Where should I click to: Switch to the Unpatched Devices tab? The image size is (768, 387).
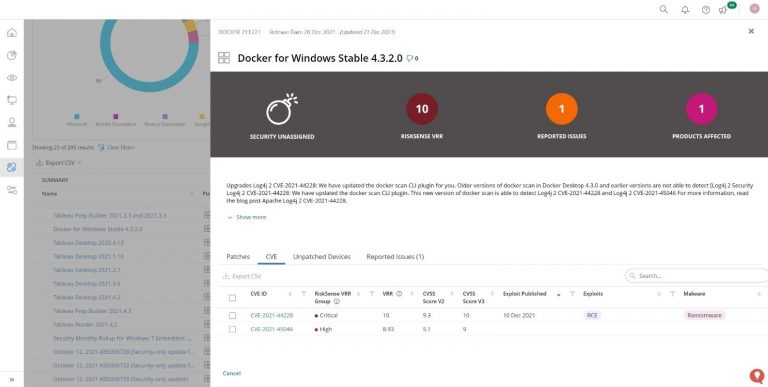[322, 257]
